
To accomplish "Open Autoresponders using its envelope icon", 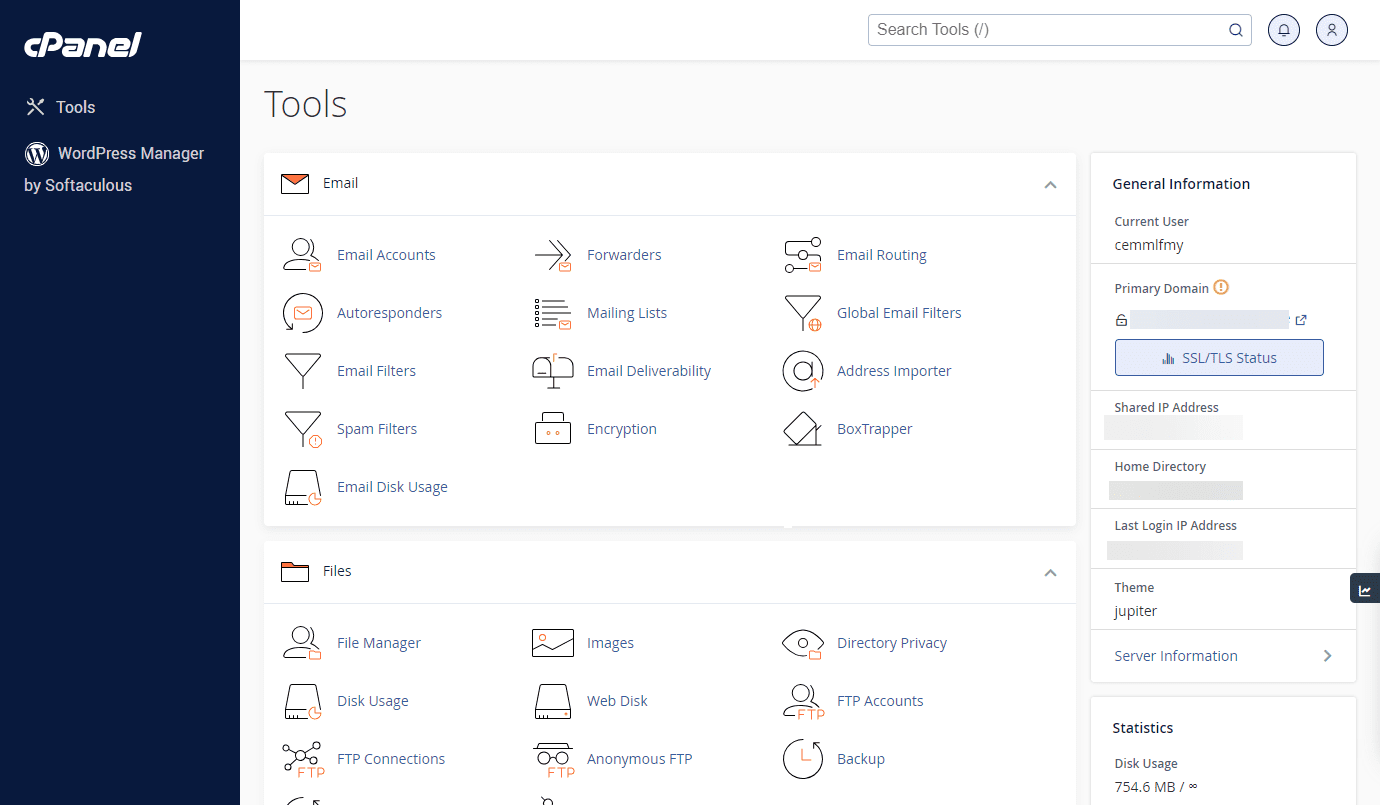I will tap(302, 313).
